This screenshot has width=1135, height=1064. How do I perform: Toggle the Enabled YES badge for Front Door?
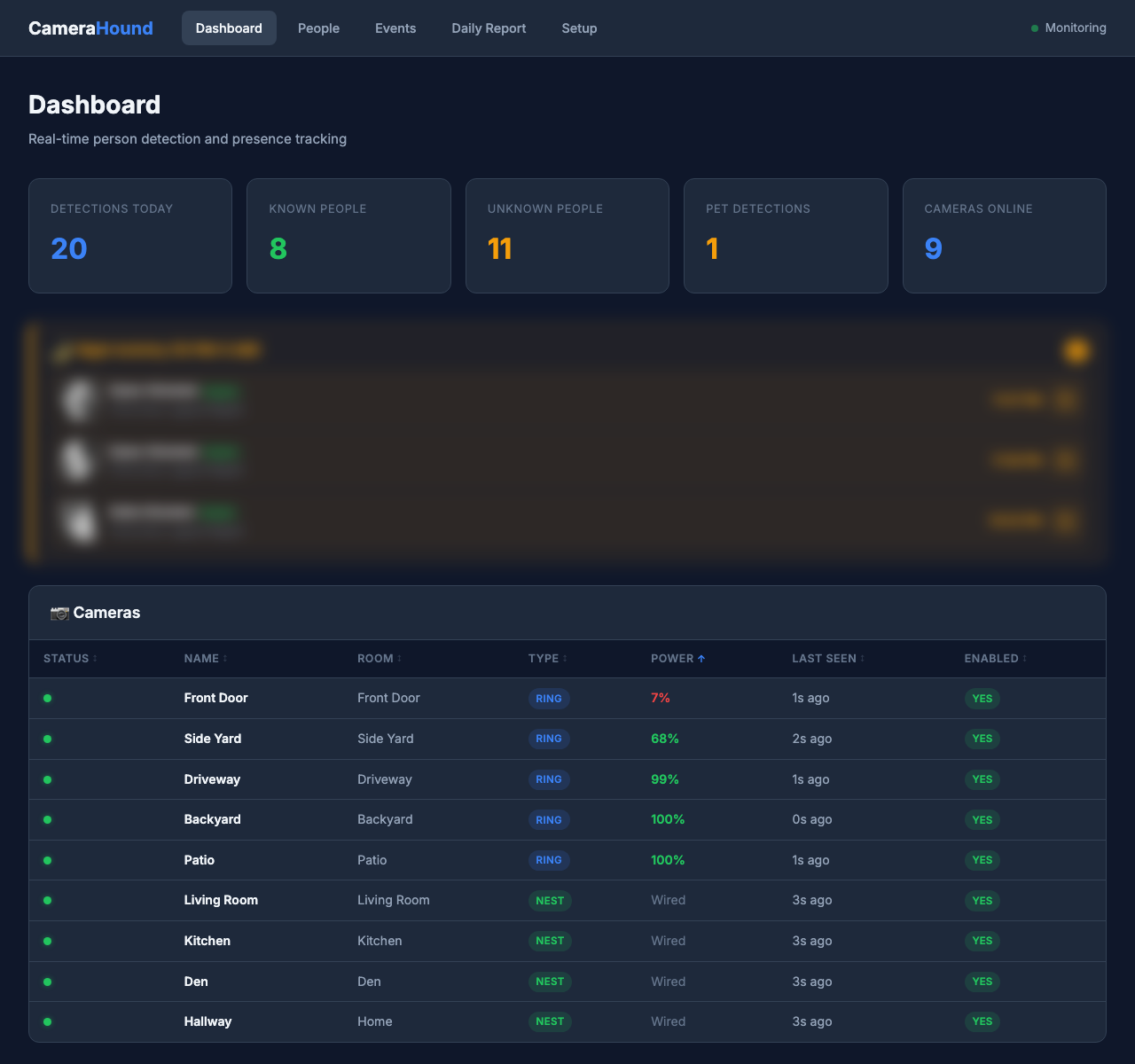(x=982, y=699)
